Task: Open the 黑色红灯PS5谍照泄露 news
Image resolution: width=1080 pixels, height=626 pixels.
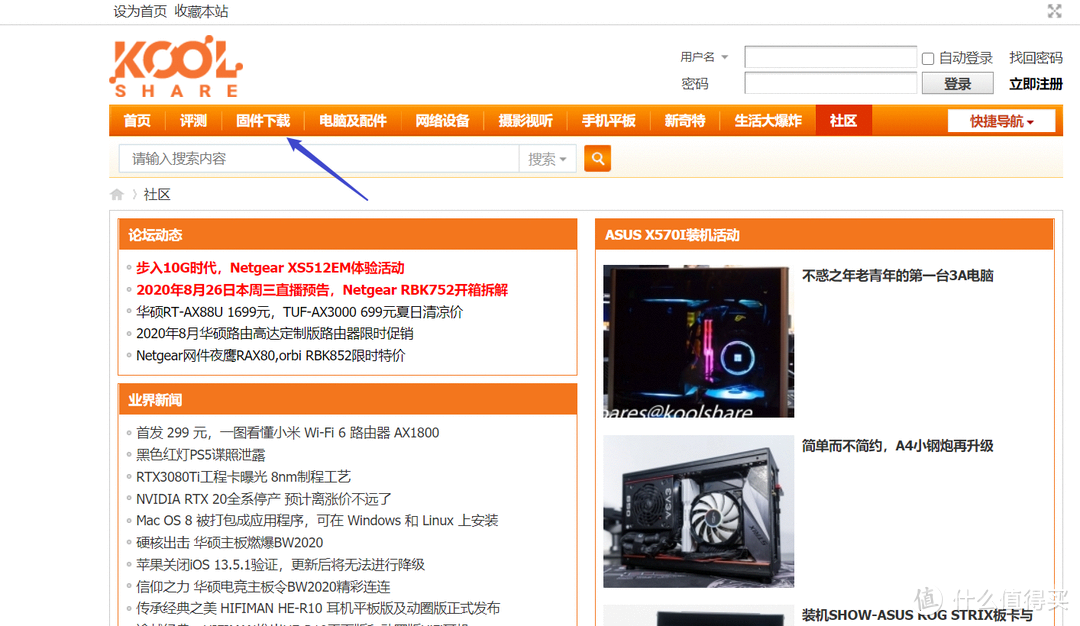Action: 200,455
